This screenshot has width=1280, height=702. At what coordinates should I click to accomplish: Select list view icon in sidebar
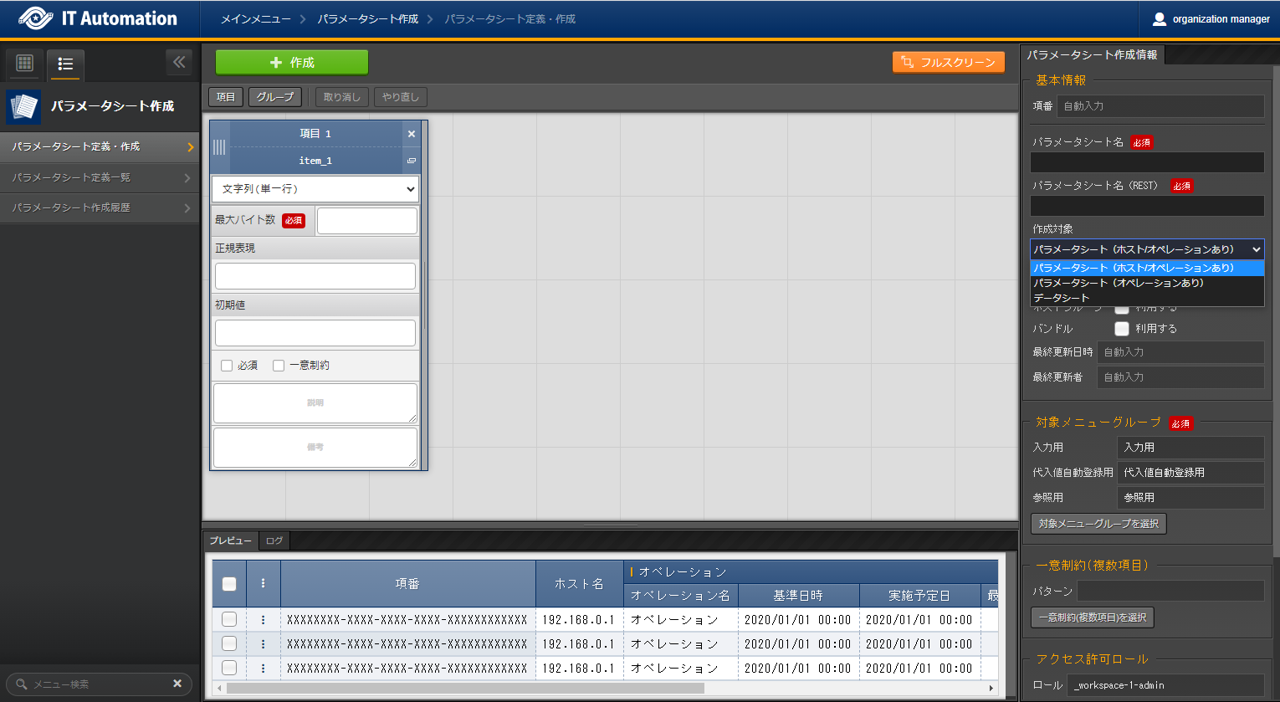[x=66, y=64]
